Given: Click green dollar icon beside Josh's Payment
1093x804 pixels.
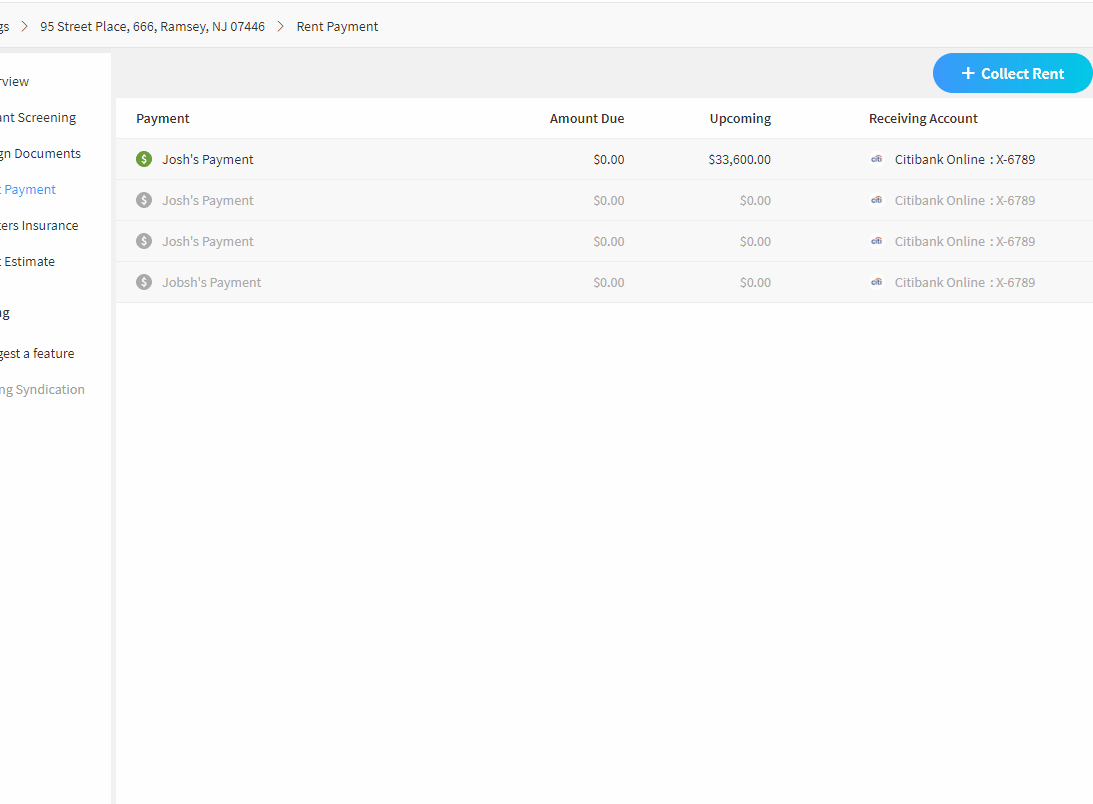Looking at the screenshot, I should (144, 159).
